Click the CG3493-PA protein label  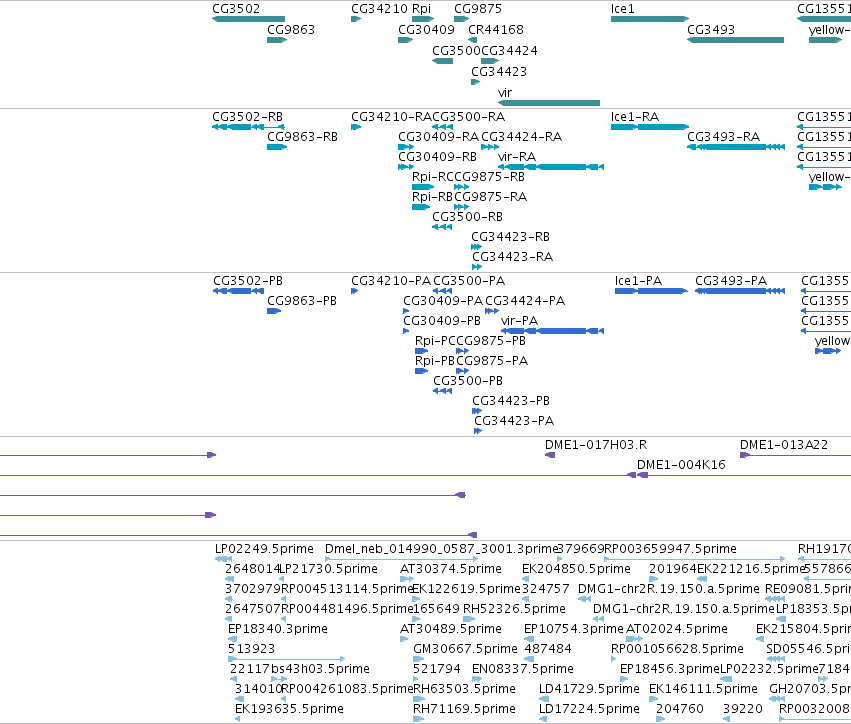point(731,281)
